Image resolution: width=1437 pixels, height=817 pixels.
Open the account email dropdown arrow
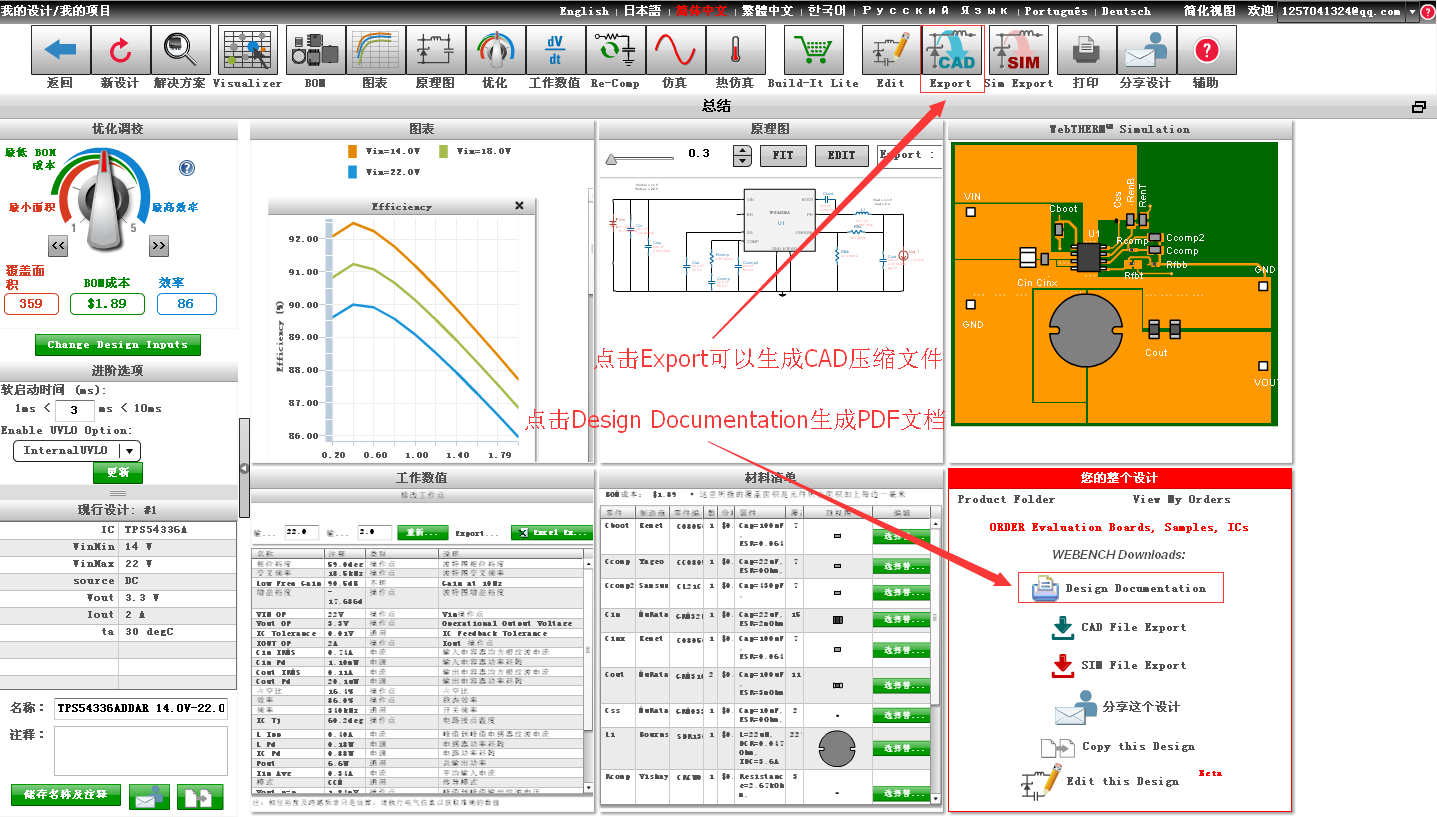[1412, 11]
